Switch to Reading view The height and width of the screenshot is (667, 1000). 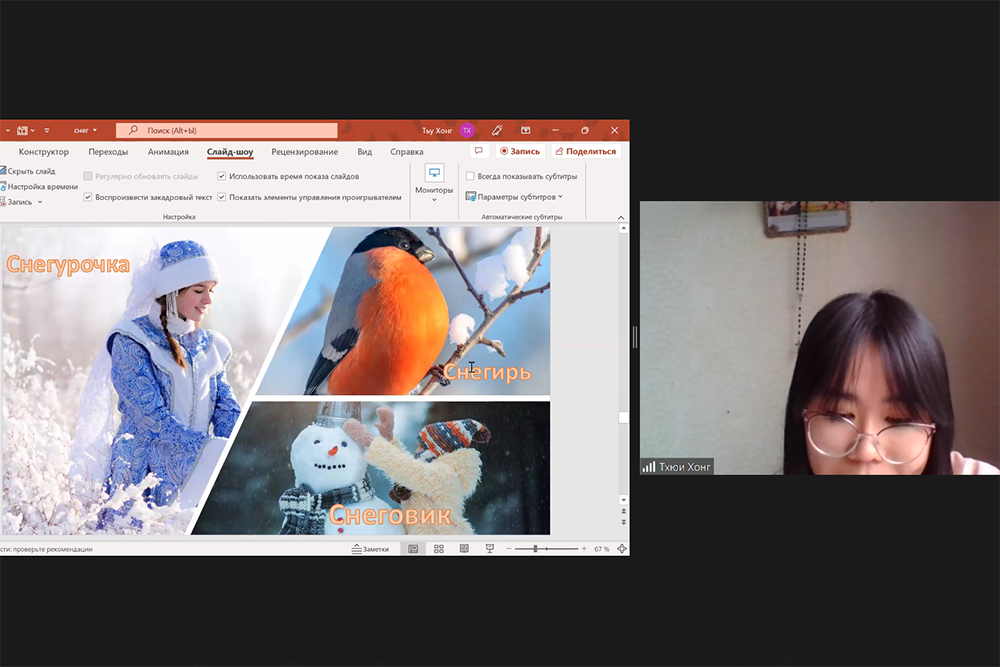click(464, 548)
